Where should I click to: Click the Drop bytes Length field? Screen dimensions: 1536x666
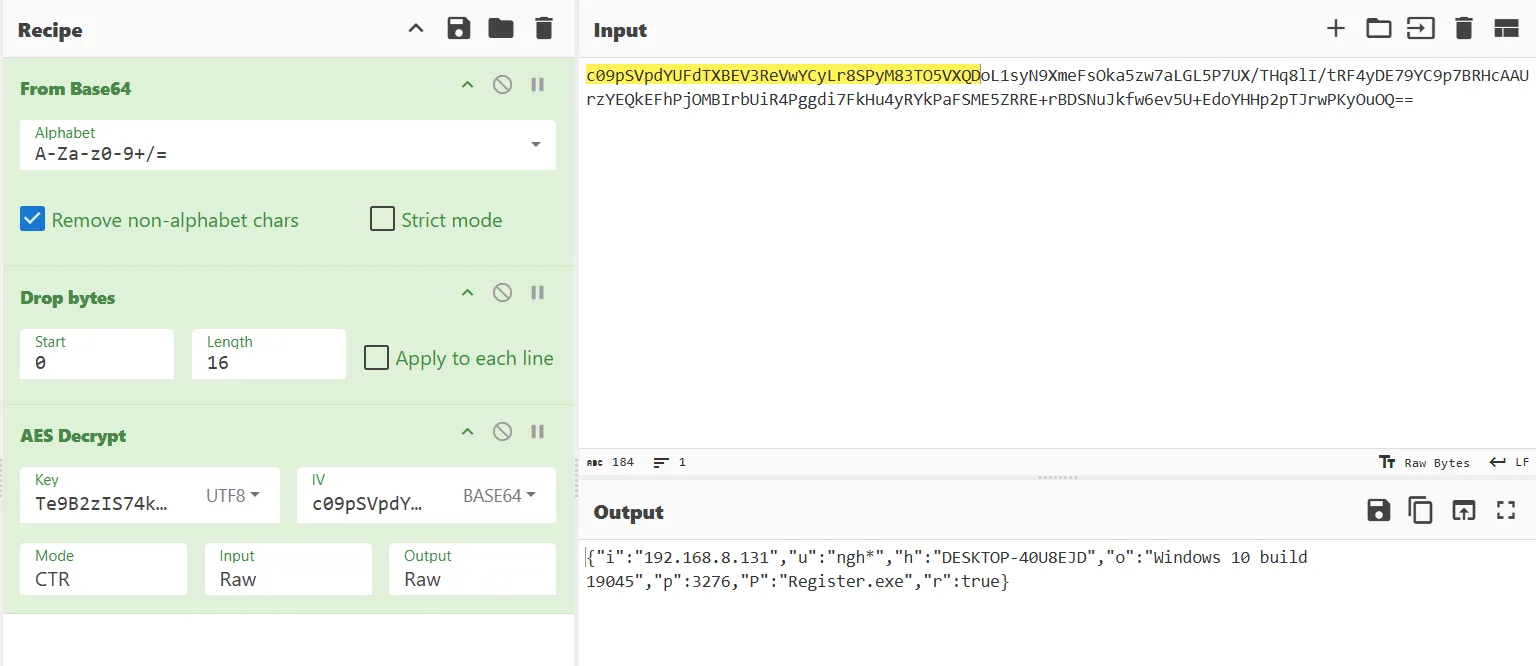268,363
